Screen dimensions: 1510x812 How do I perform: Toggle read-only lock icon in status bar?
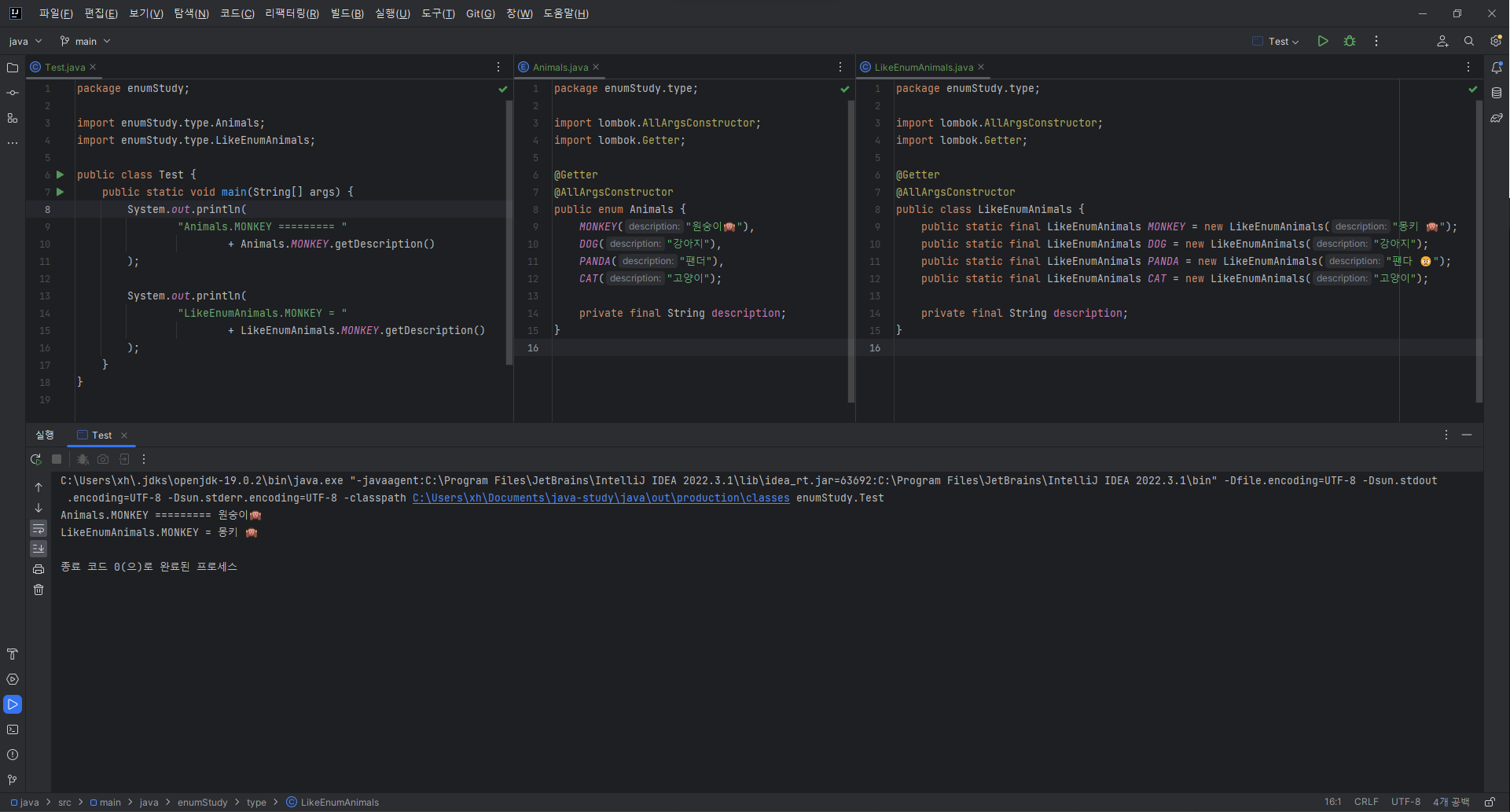[1490, 802]
